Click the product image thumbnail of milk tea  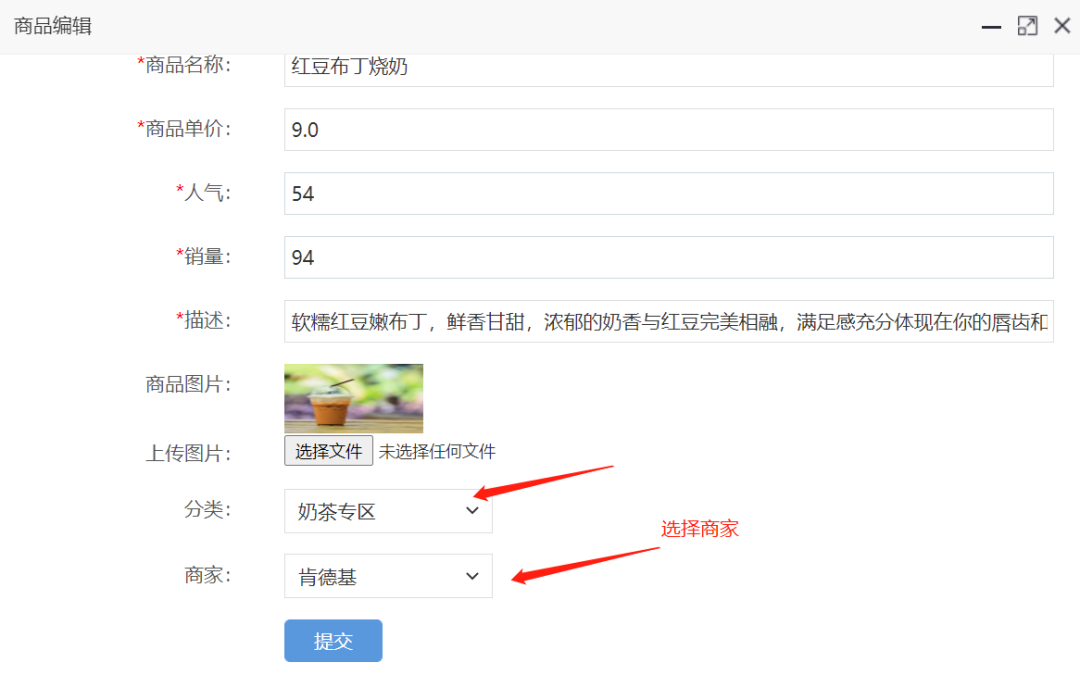click(x=353, y=398)
